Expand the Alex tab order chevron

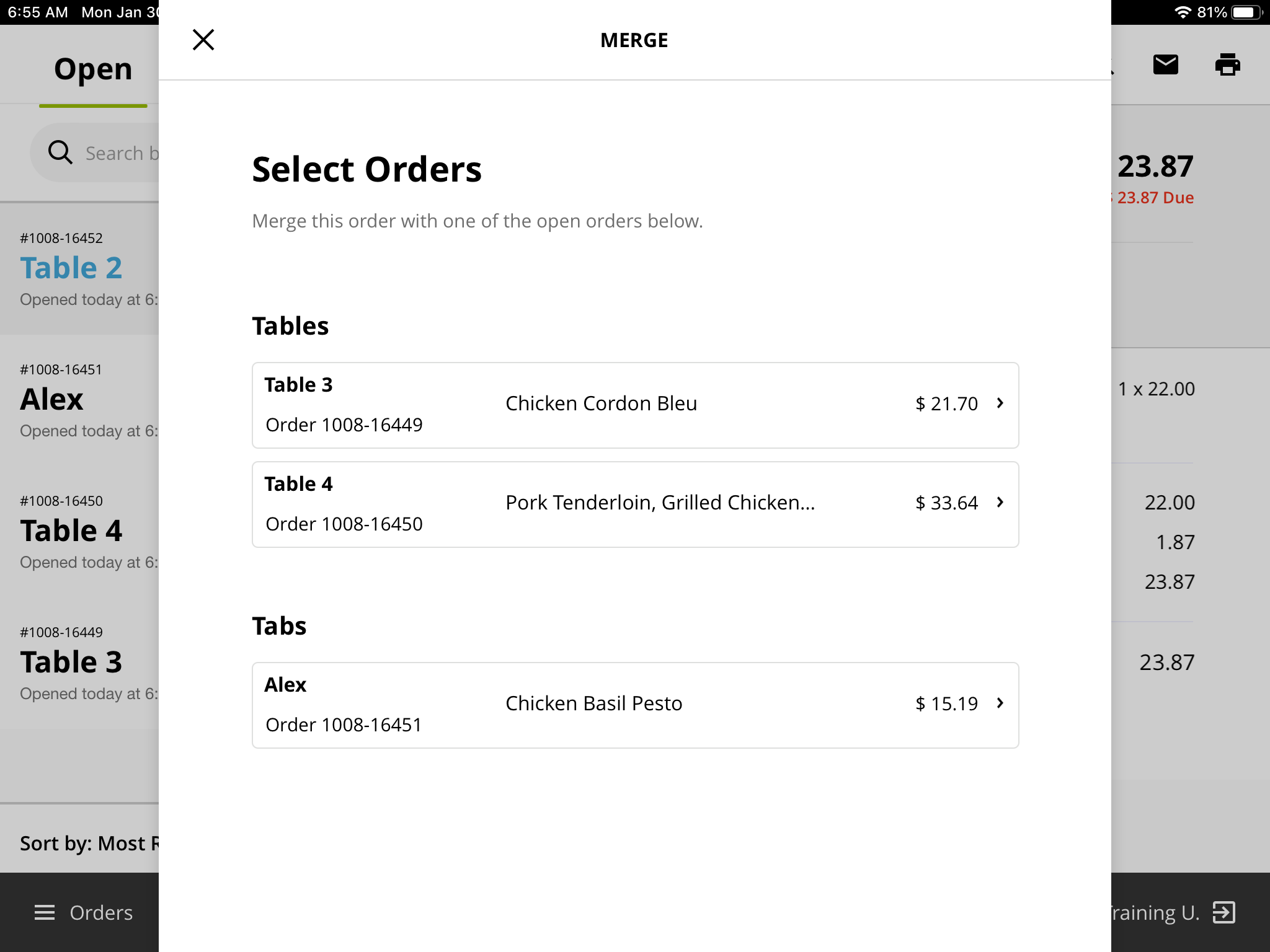point(1000,703)
